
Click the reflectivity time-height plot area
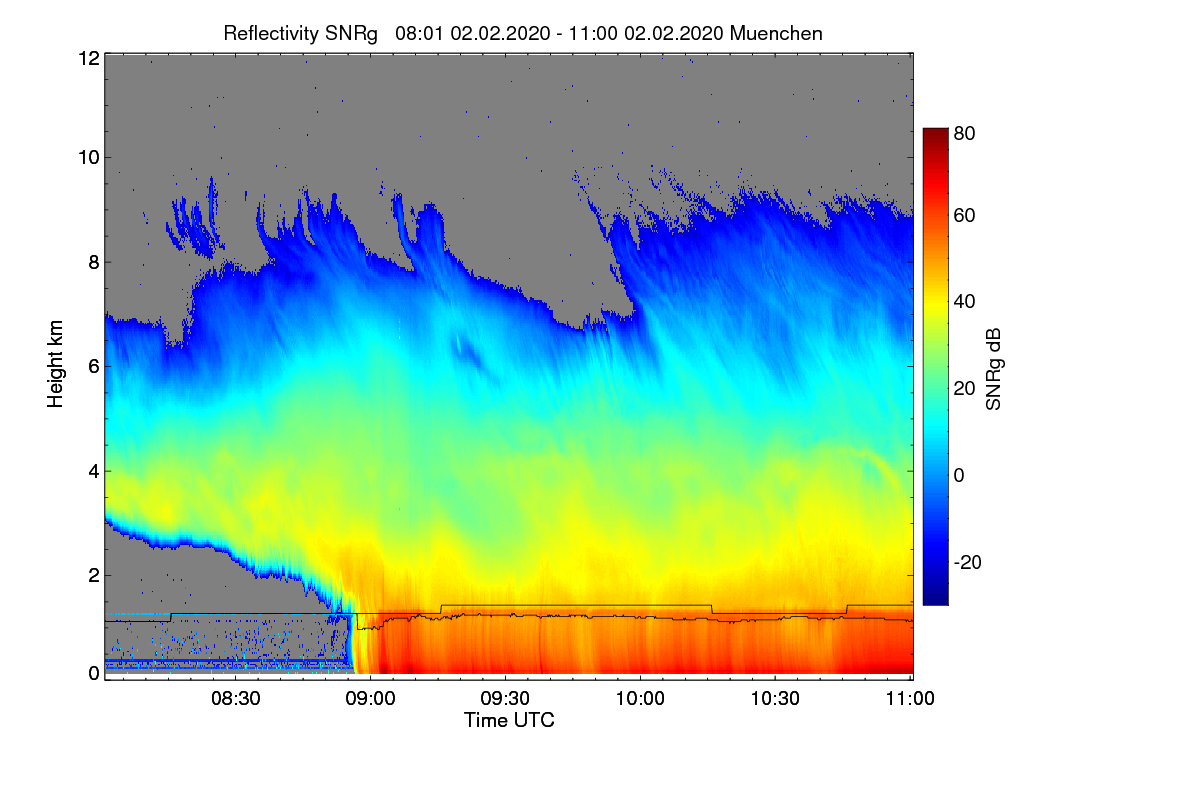click(509, 367)
